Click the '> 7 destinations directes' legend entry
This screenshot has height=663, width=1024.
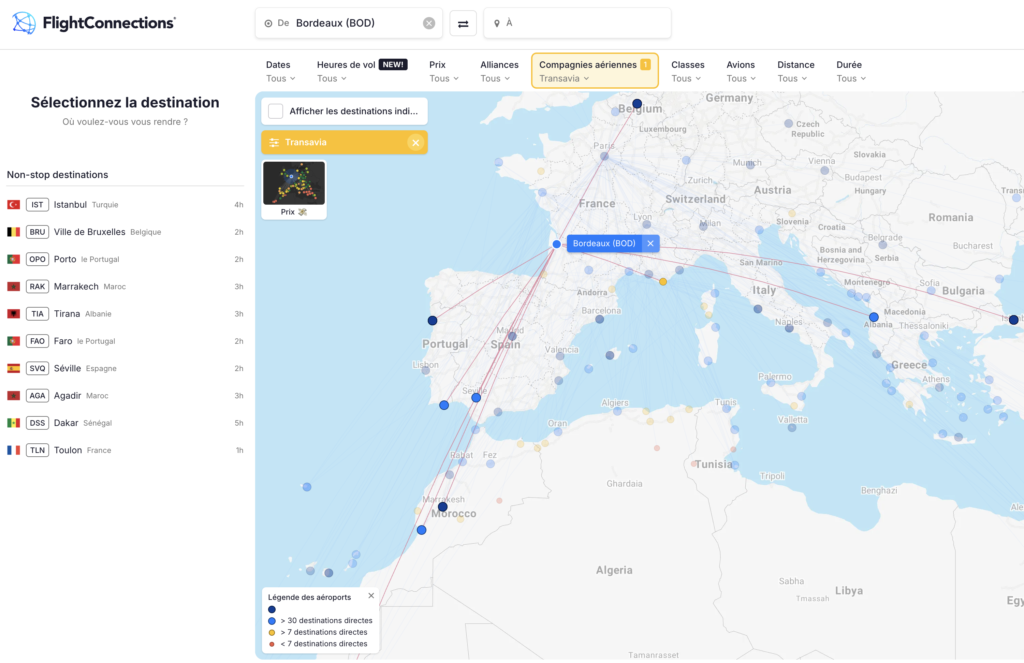[x=318, y=632]
